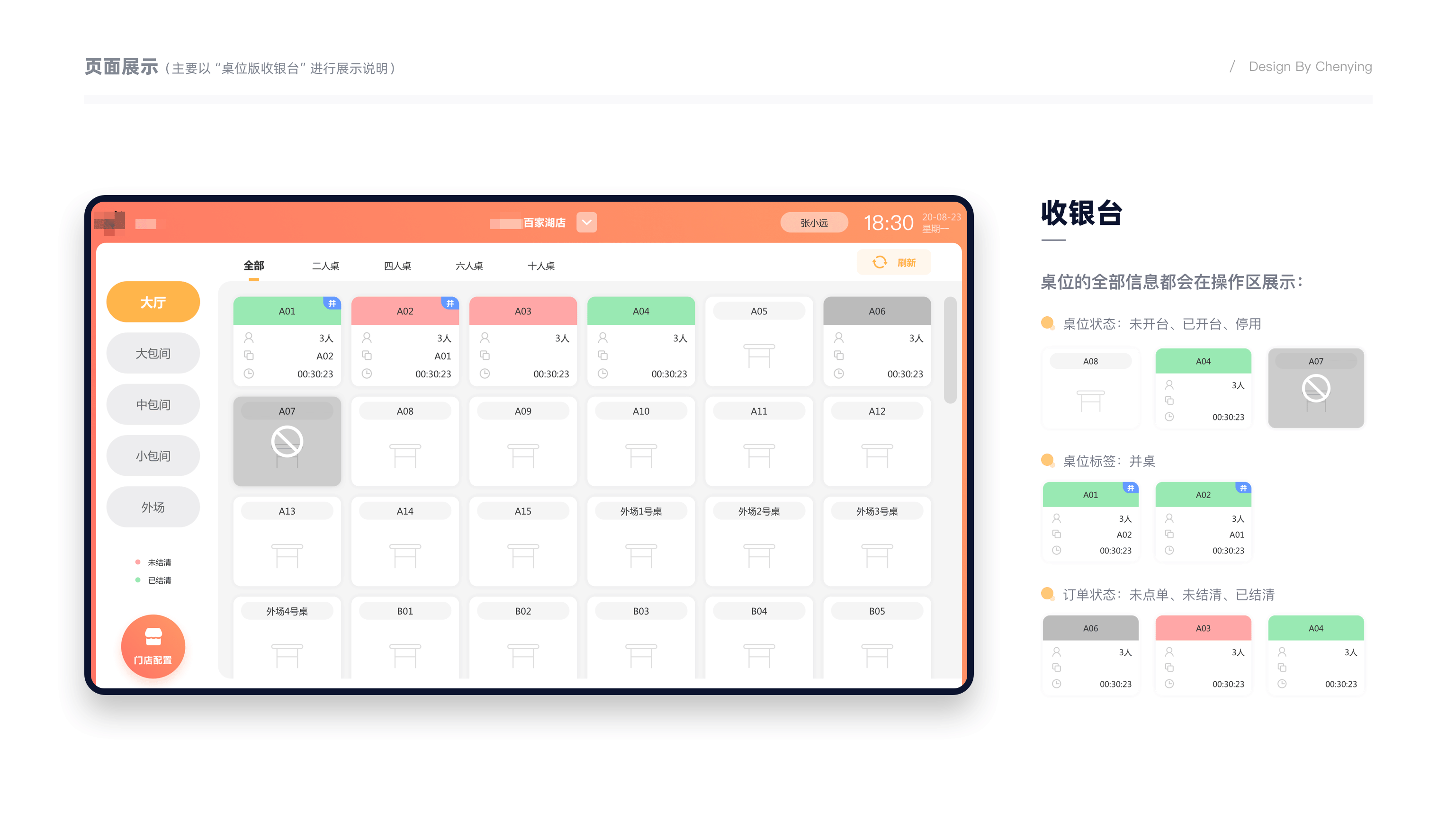Click the clock icon in legend A06 card
The image size is (1456, 820).
point(1056,684)
